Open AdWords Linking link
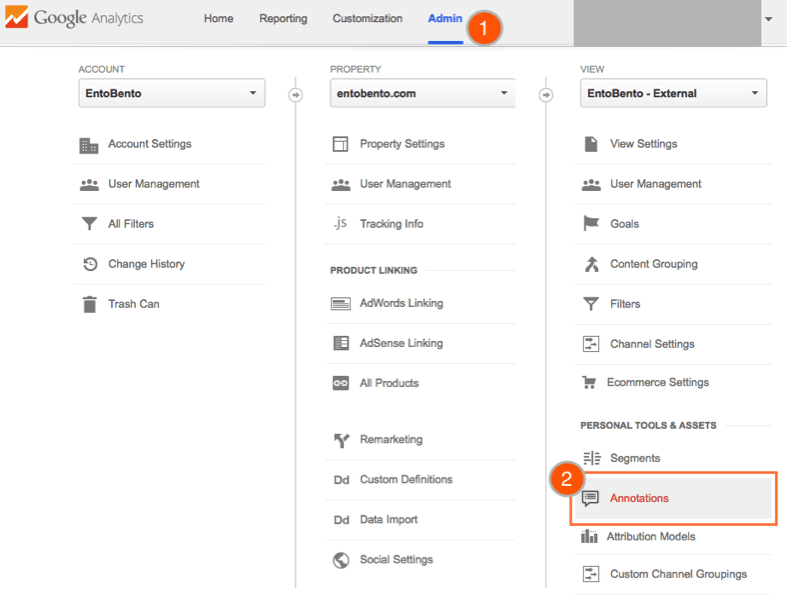Viewport: 788px width, 595px height. tap(402, 303)
